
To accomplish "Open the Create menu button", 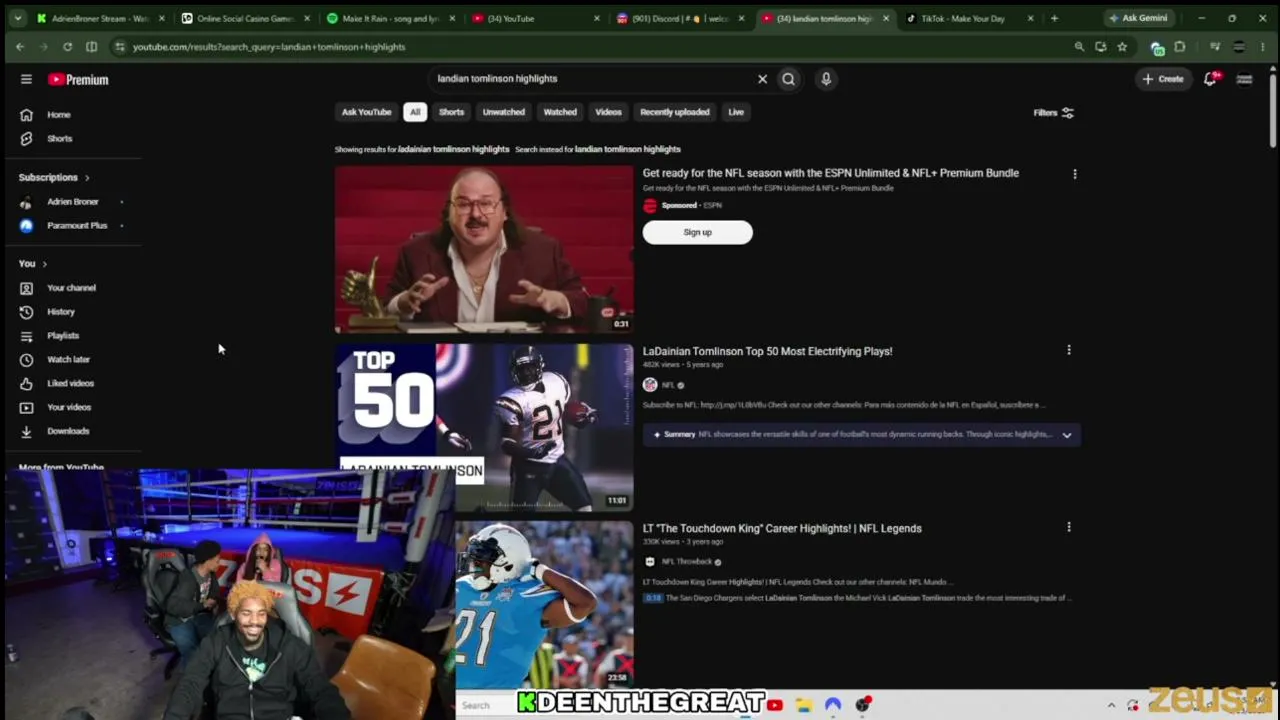I will tap(1163, 79).
